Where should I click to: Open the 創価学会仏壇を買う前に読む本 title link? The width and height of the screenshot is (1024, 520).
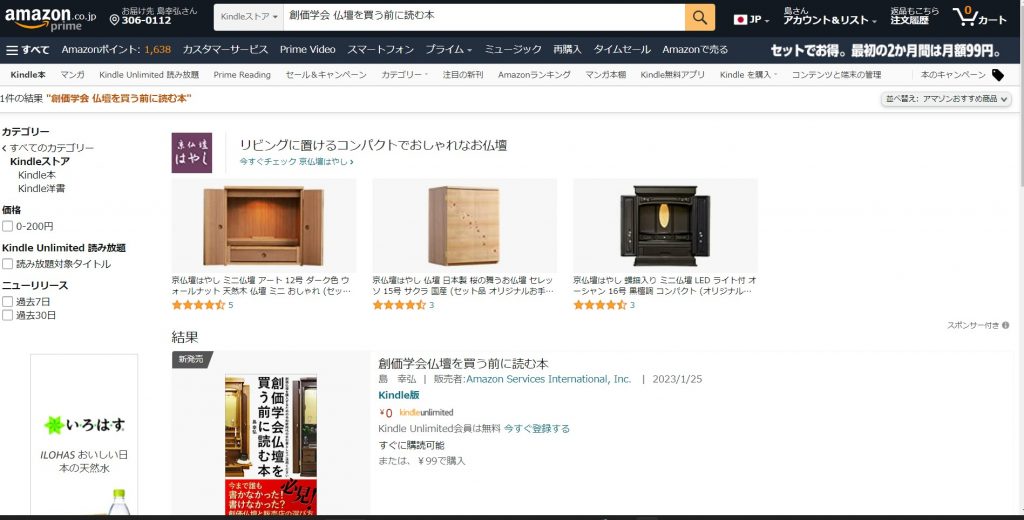click(x=463, y=364)
